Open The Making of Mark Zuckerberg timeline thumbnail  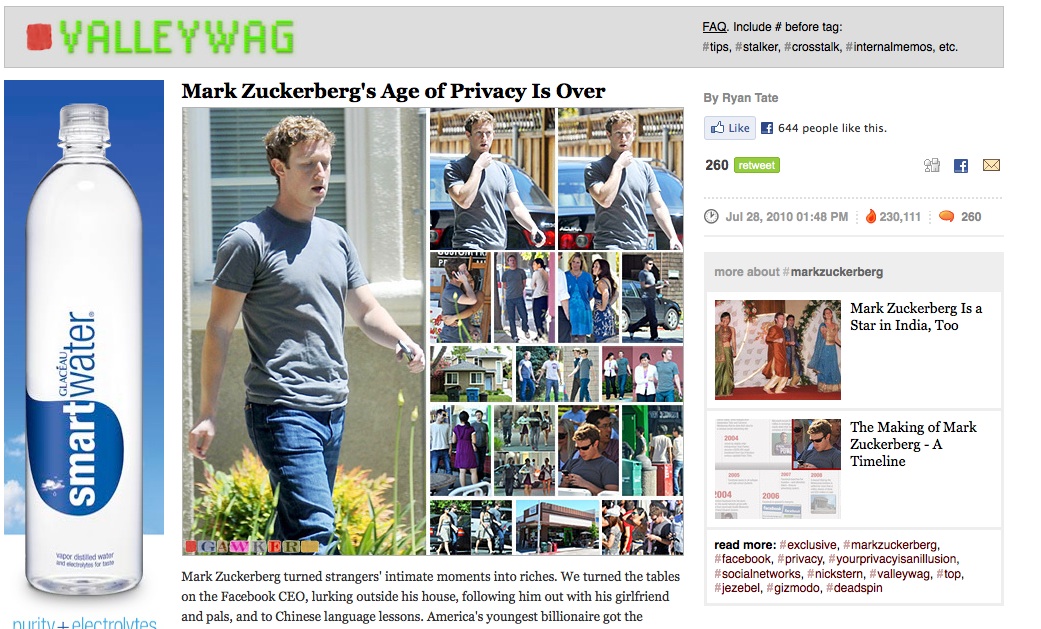[778, 468]
